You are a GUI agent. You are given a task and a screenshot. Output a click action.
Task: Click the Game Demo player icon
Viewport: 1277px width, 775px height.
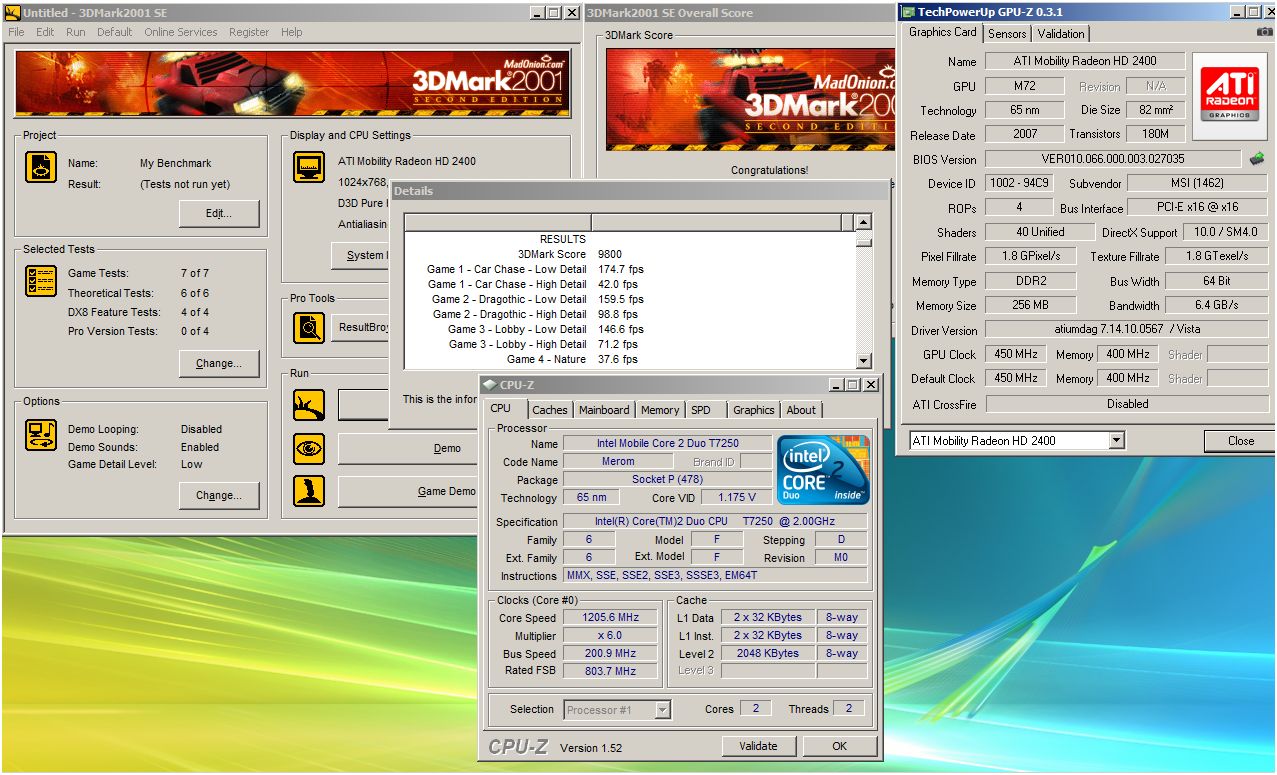click(x=309, y=491)
